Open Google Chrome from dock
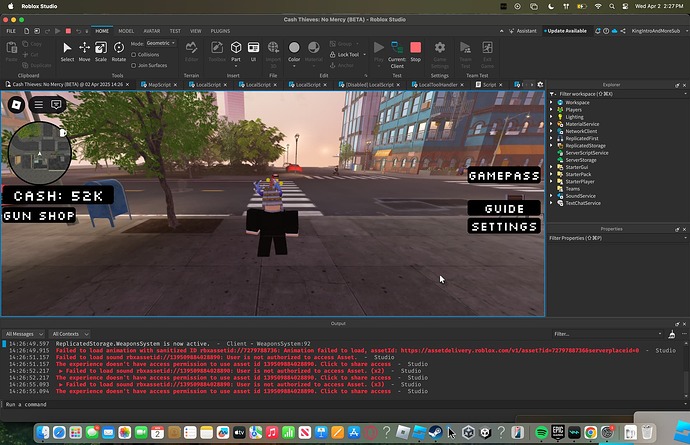This screenshot has width=690, height=445. point(591,433)
